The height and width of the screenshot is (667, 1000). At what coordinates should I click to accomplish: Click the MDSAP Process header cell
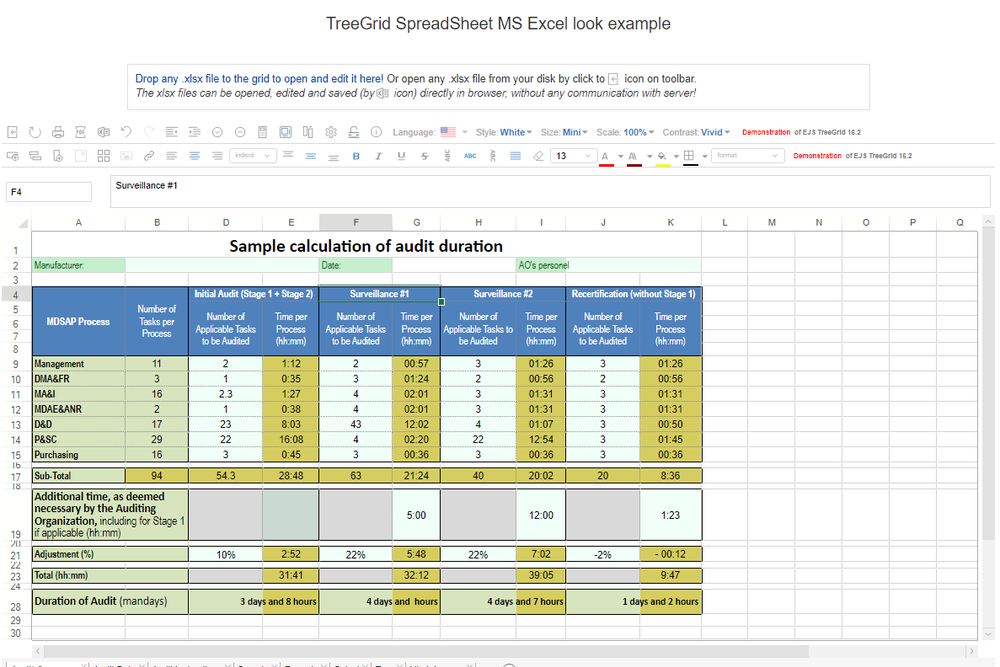(x=78, y=321)
